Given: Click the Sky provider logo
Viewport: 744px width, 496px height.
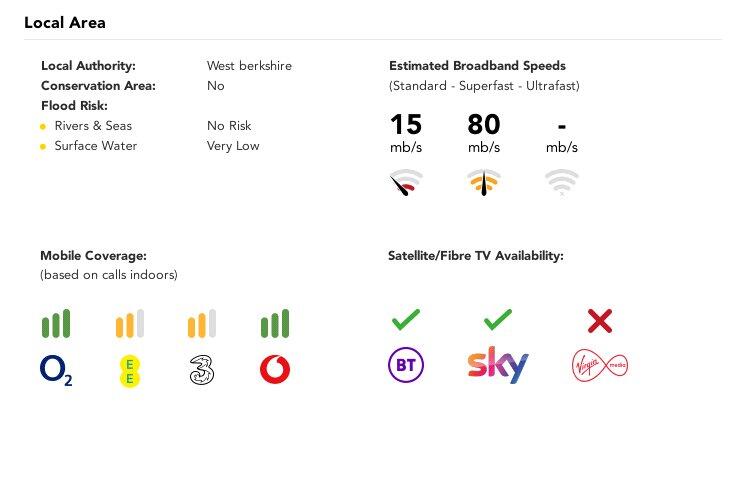Looking at the screenshot, I should coord(498,365).
